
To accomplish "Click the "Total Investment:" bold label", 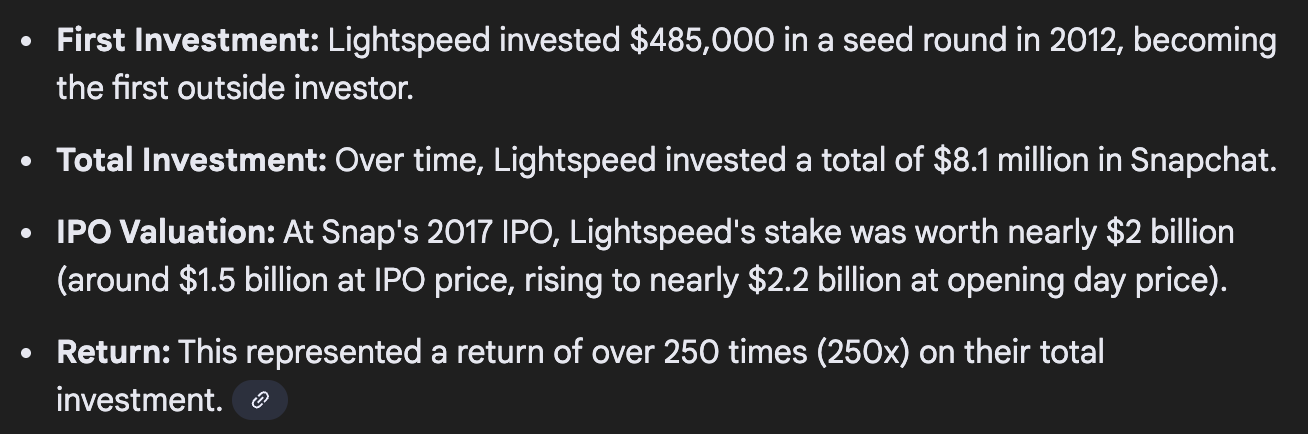I will (x=191, y=160).
